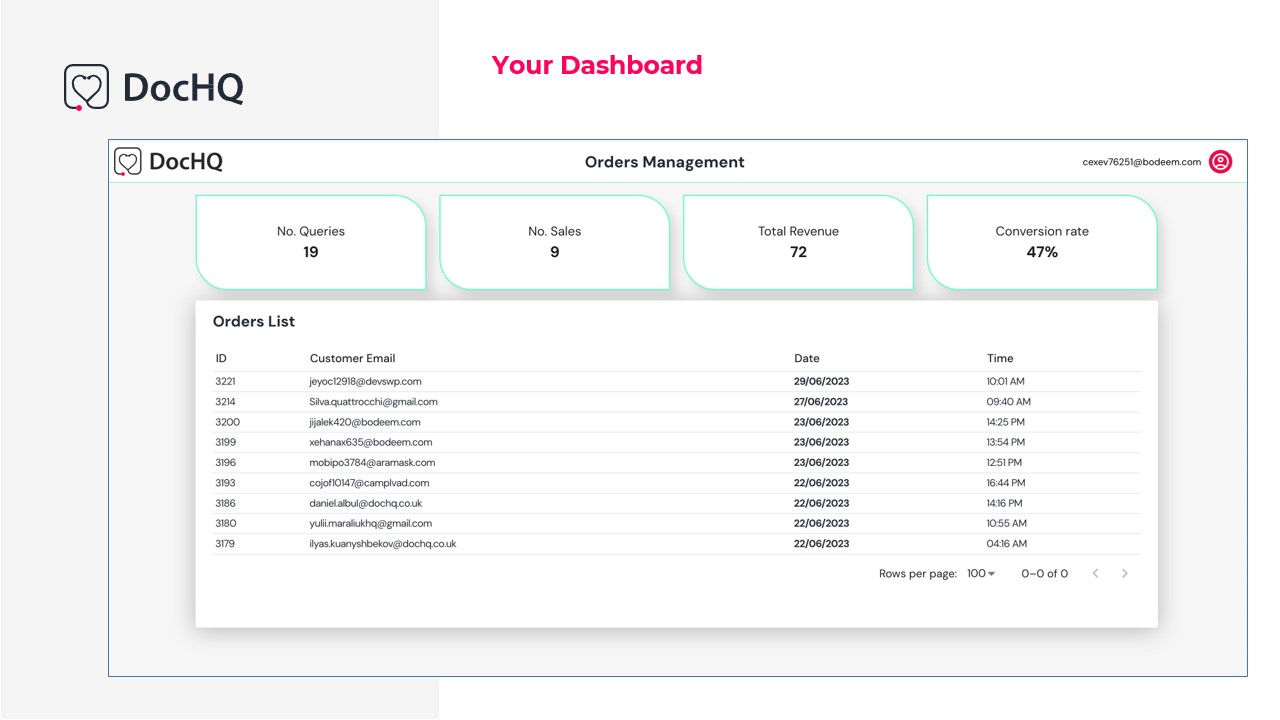Click the Time column header

tap(1000, 358)
